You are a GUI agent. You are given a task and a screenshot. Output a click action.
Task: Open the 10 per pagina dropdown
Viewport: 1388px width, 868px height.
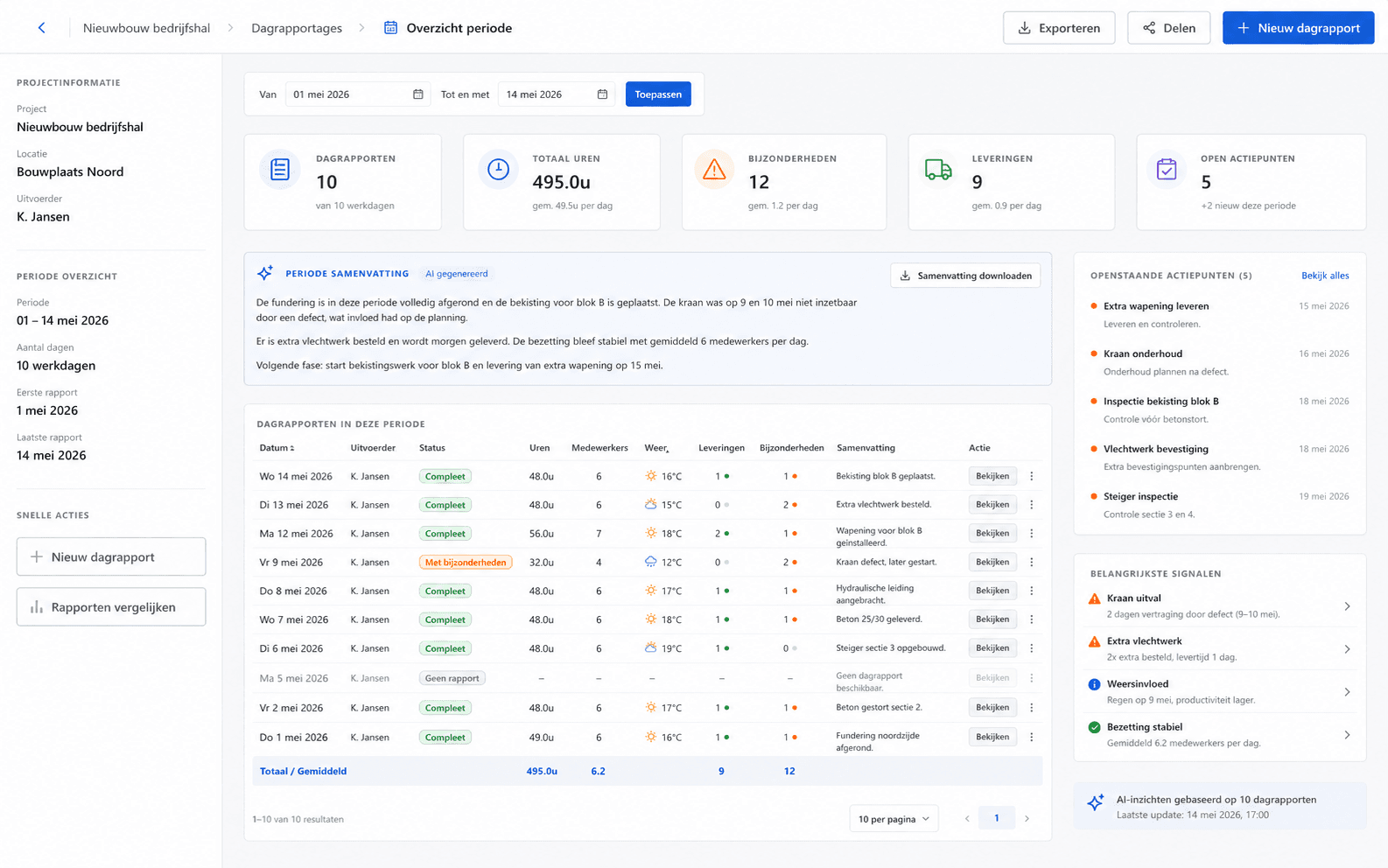click(894, 819)
